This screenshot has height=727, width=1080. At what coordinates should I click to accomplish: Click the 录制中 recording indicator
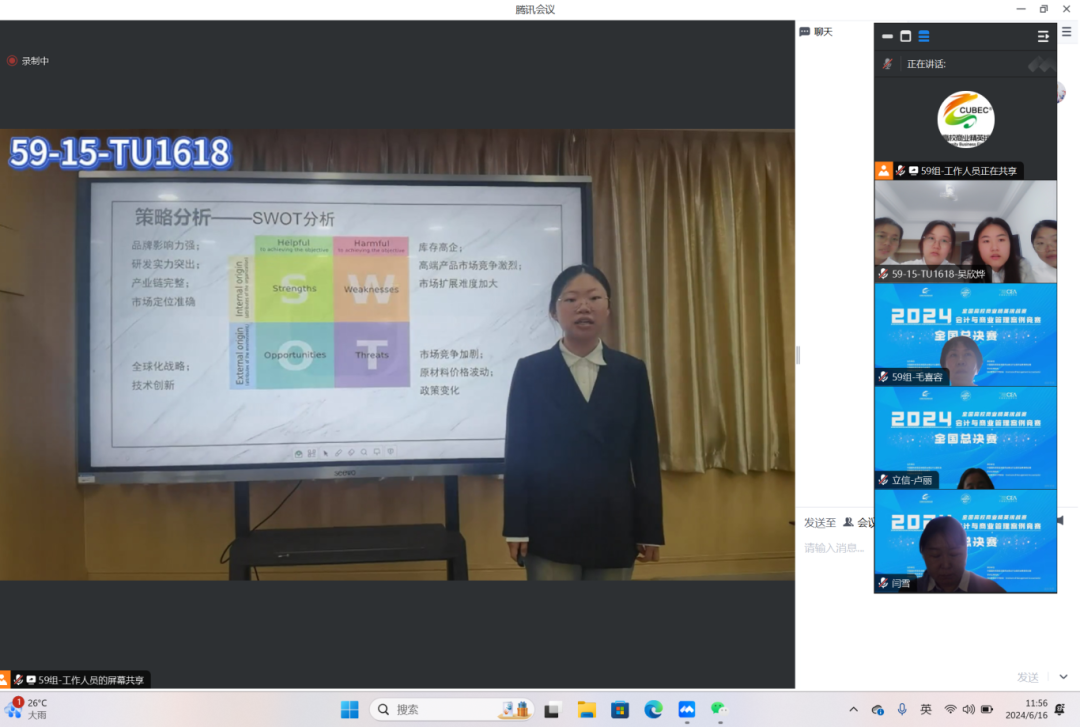click(29, 61)
